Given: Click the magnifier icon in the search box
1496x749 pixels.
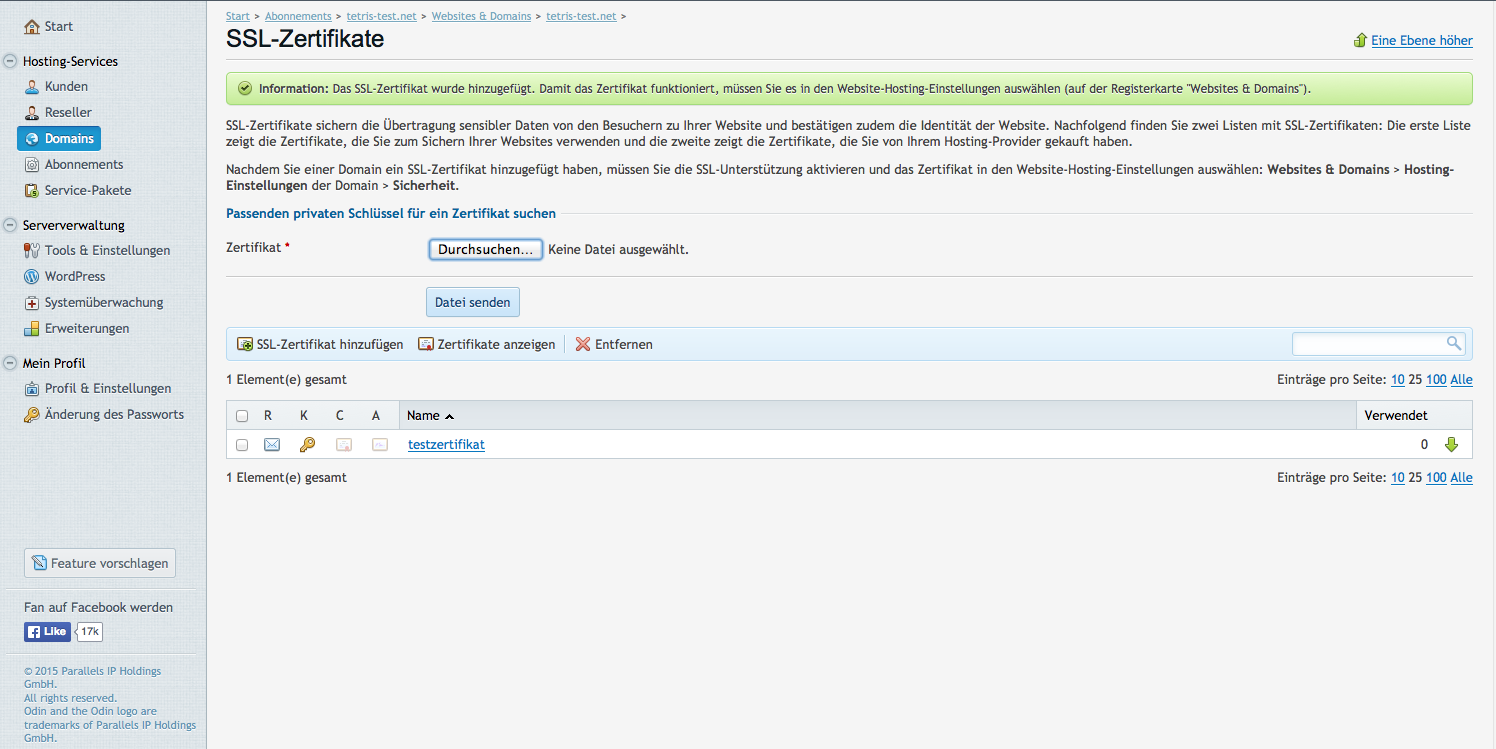Looking at the screenshot, I should (1454, 344).
